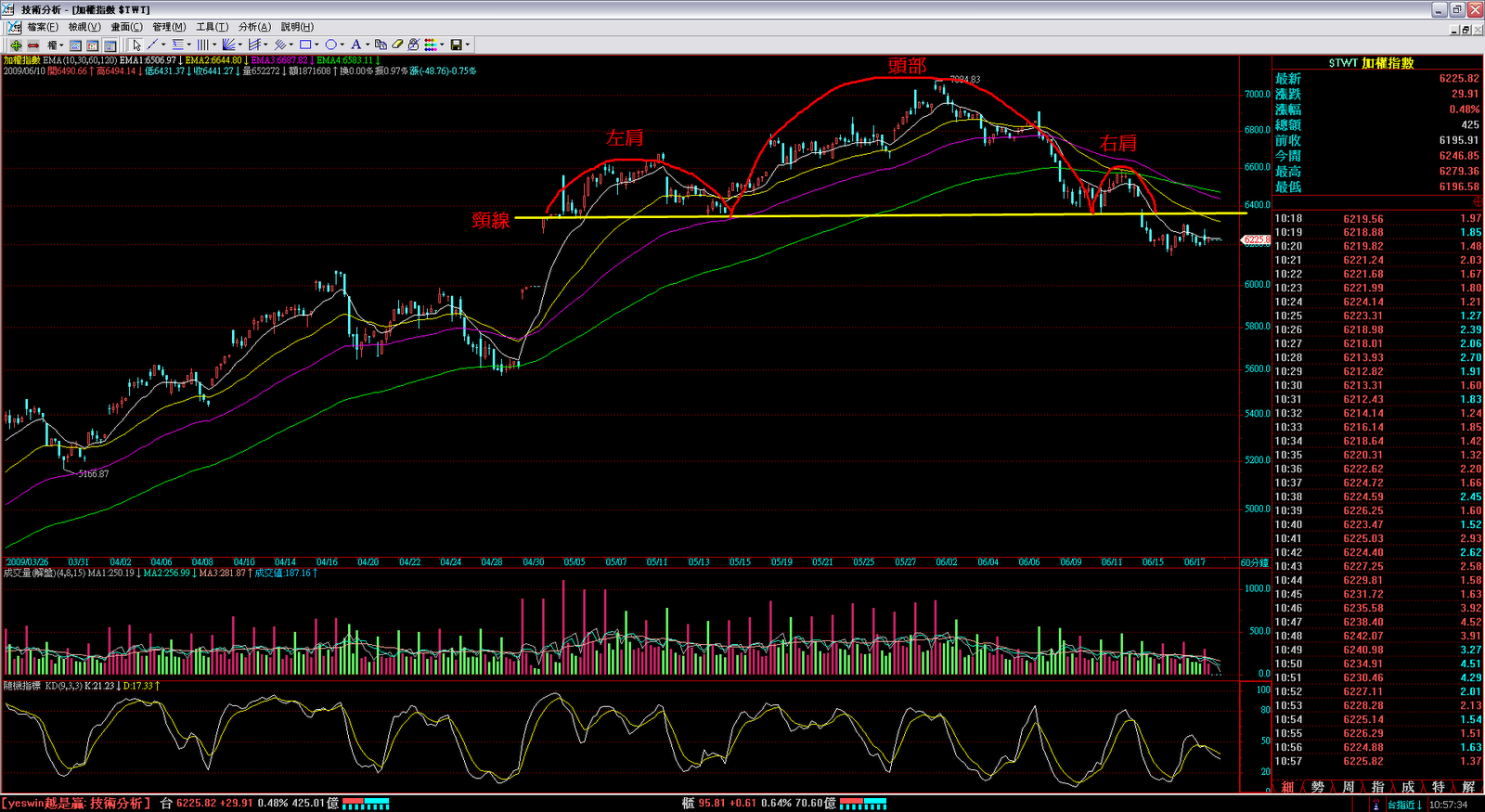Switch to the 特 tab
1485x812 pixels.
(1438, 787)
